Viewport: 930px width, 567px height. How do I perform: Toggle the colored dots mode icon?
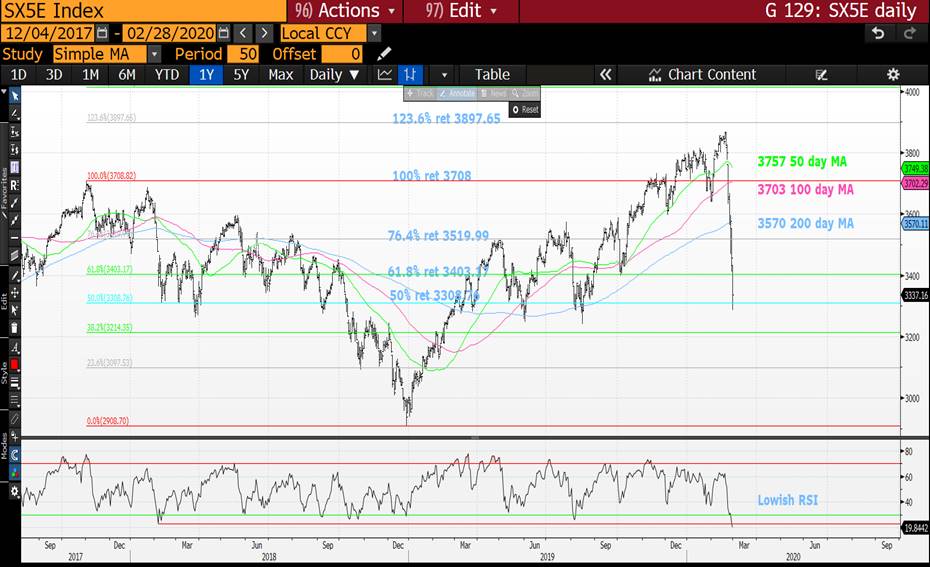pos(15,473)
